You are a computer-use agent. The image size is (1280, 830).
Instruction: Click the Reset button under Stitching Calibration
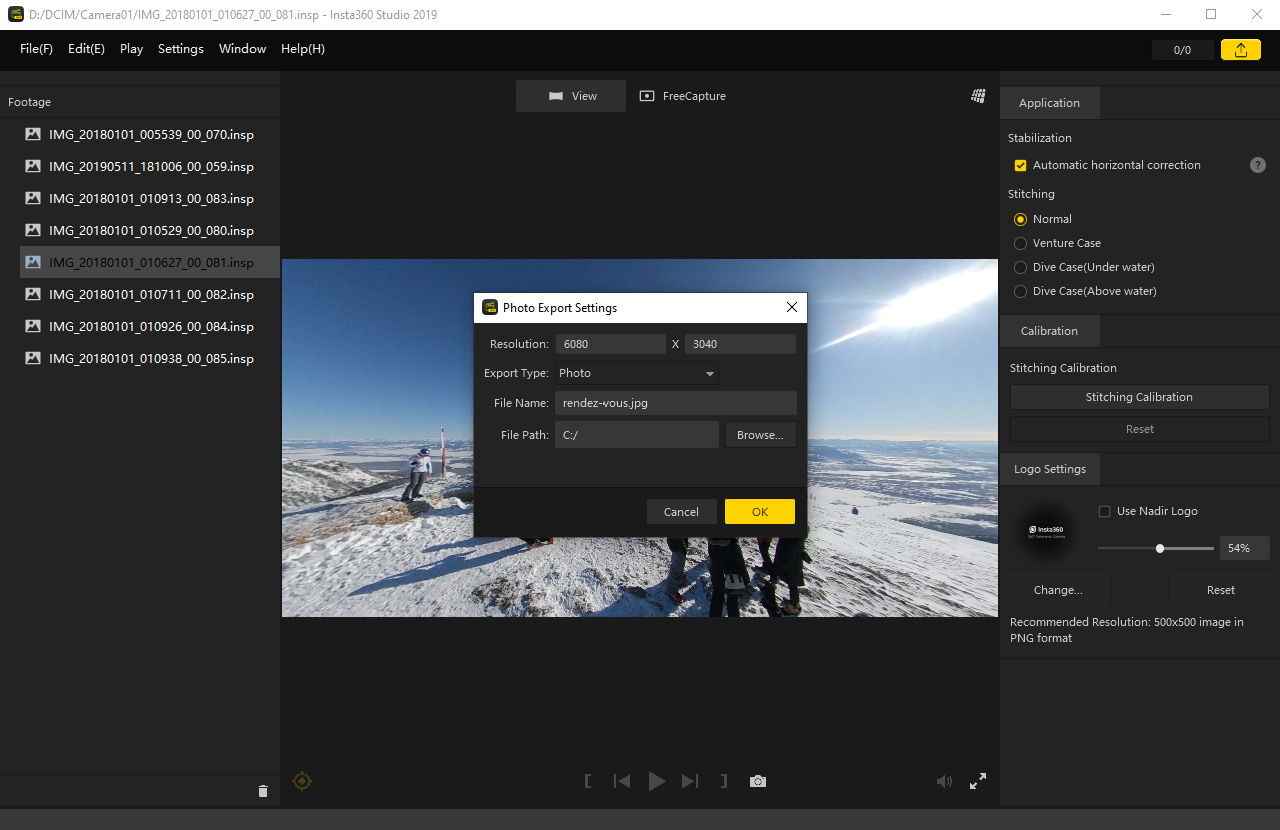pos(1139,429)
